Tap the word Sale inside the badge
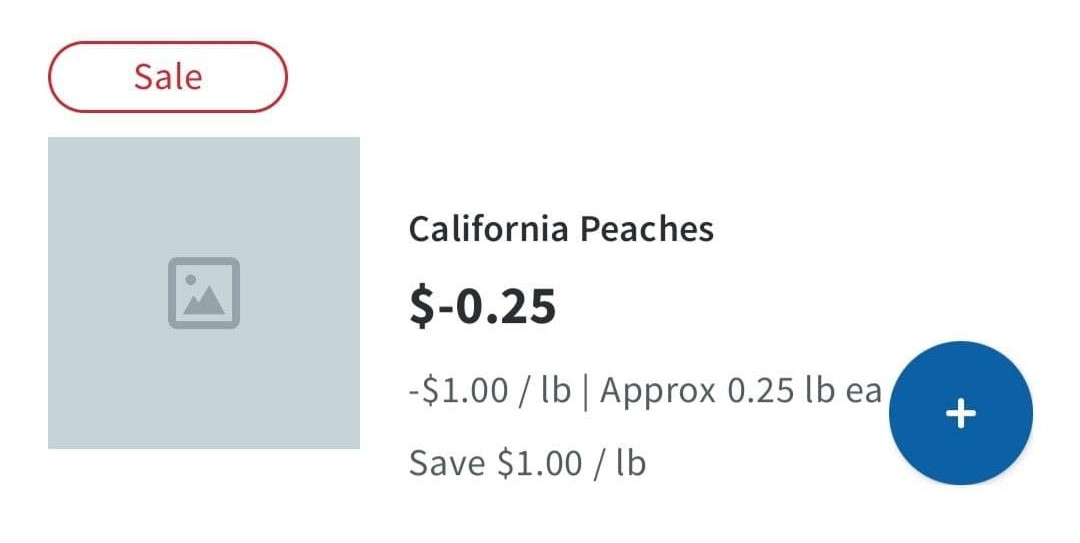The width and height of the screenshot is (1080, 543). point(168,77)
